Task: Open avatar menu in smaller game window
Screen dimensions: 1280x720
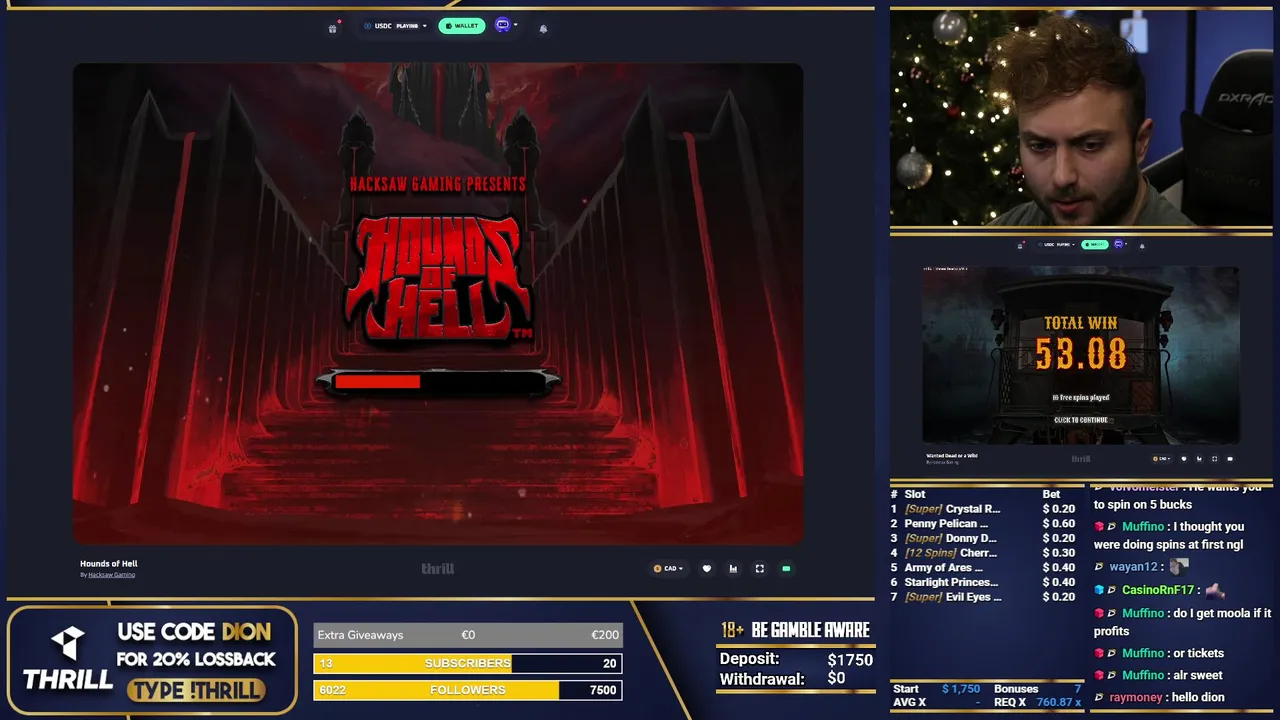Action: pyautogui.click(x=1118, y=244)
